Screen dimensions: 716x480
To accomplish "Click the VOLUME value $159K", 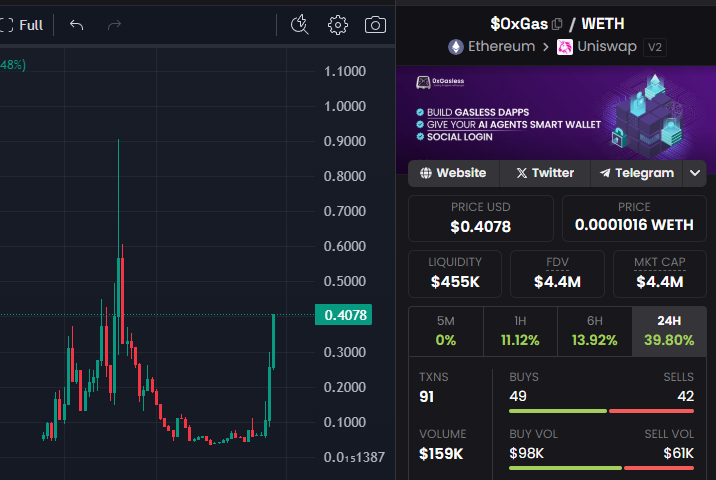I will (441, 454).
